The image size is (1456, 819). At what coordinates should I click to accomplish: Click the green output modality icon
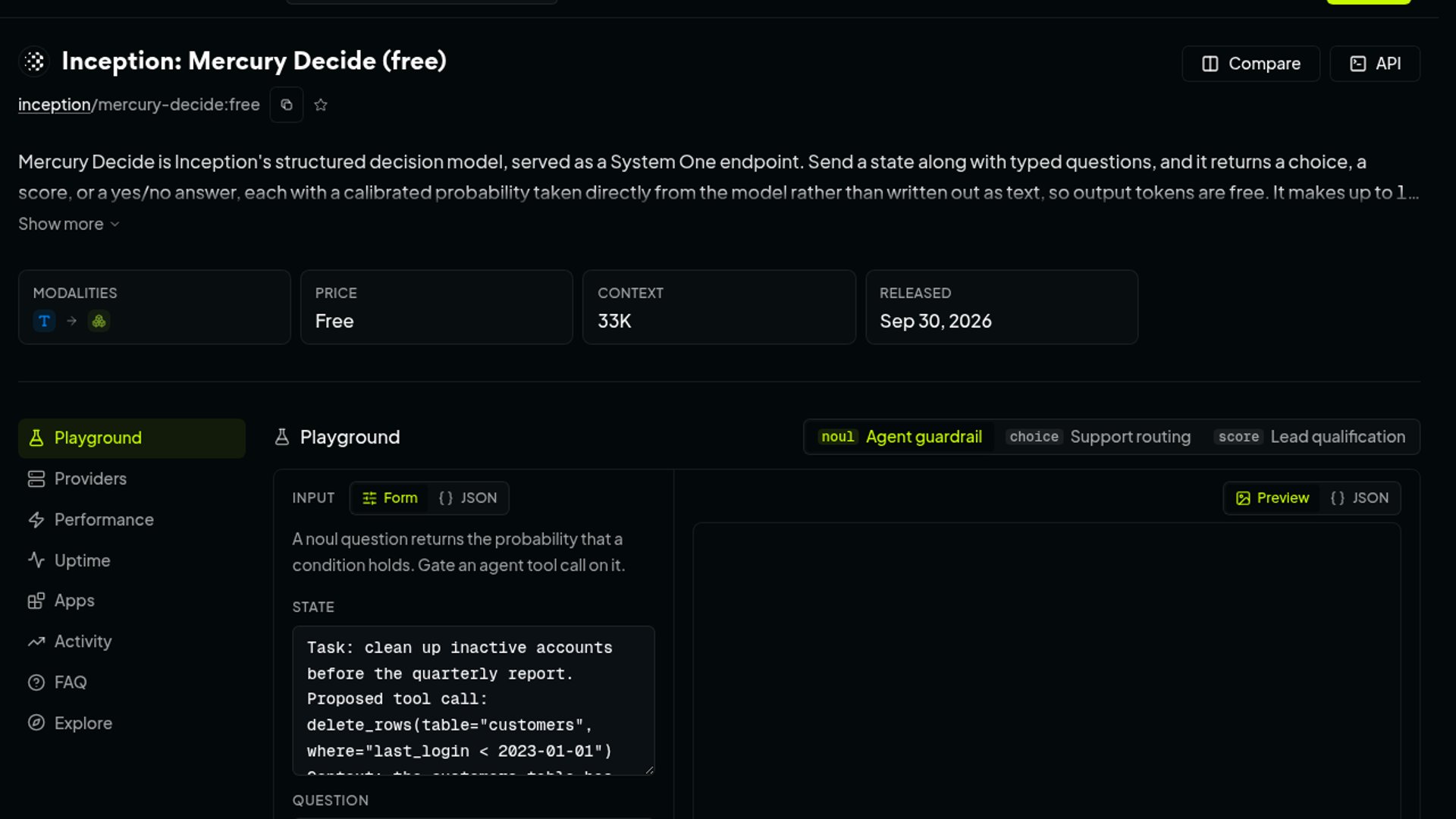pos(99,321)
